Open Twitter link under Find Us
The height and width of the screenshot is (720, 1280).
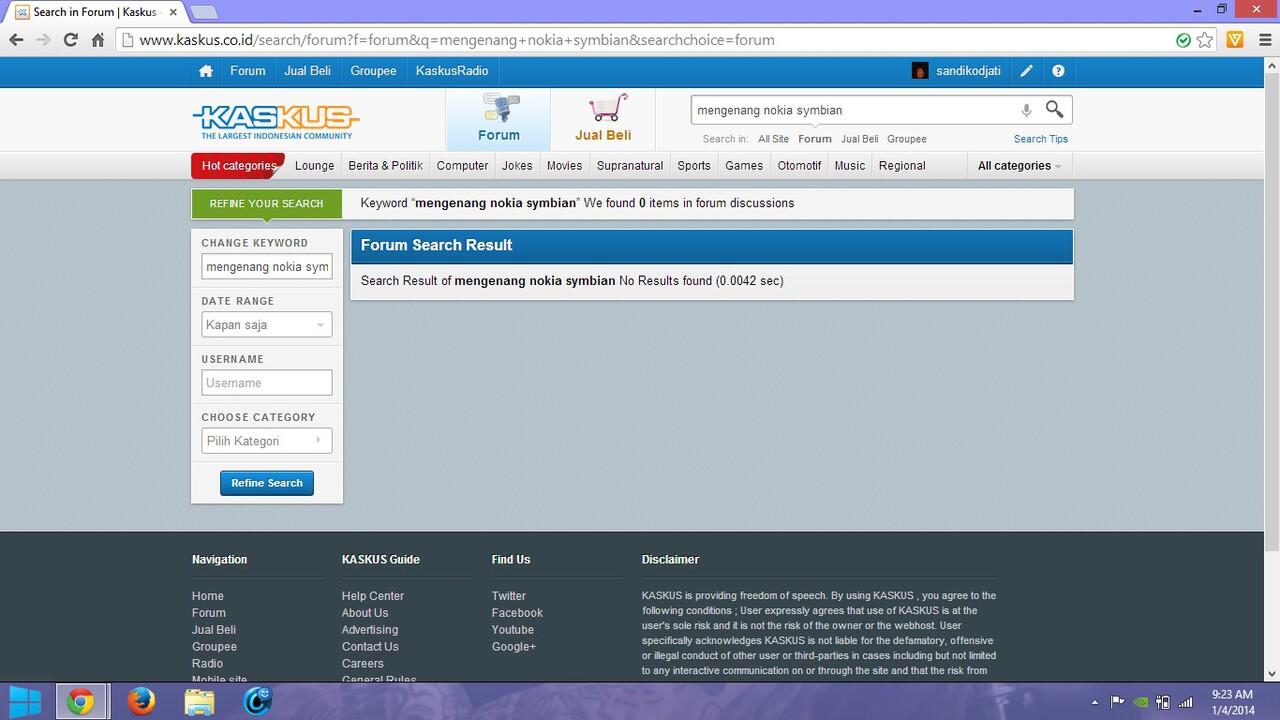(x=509, y=596)
